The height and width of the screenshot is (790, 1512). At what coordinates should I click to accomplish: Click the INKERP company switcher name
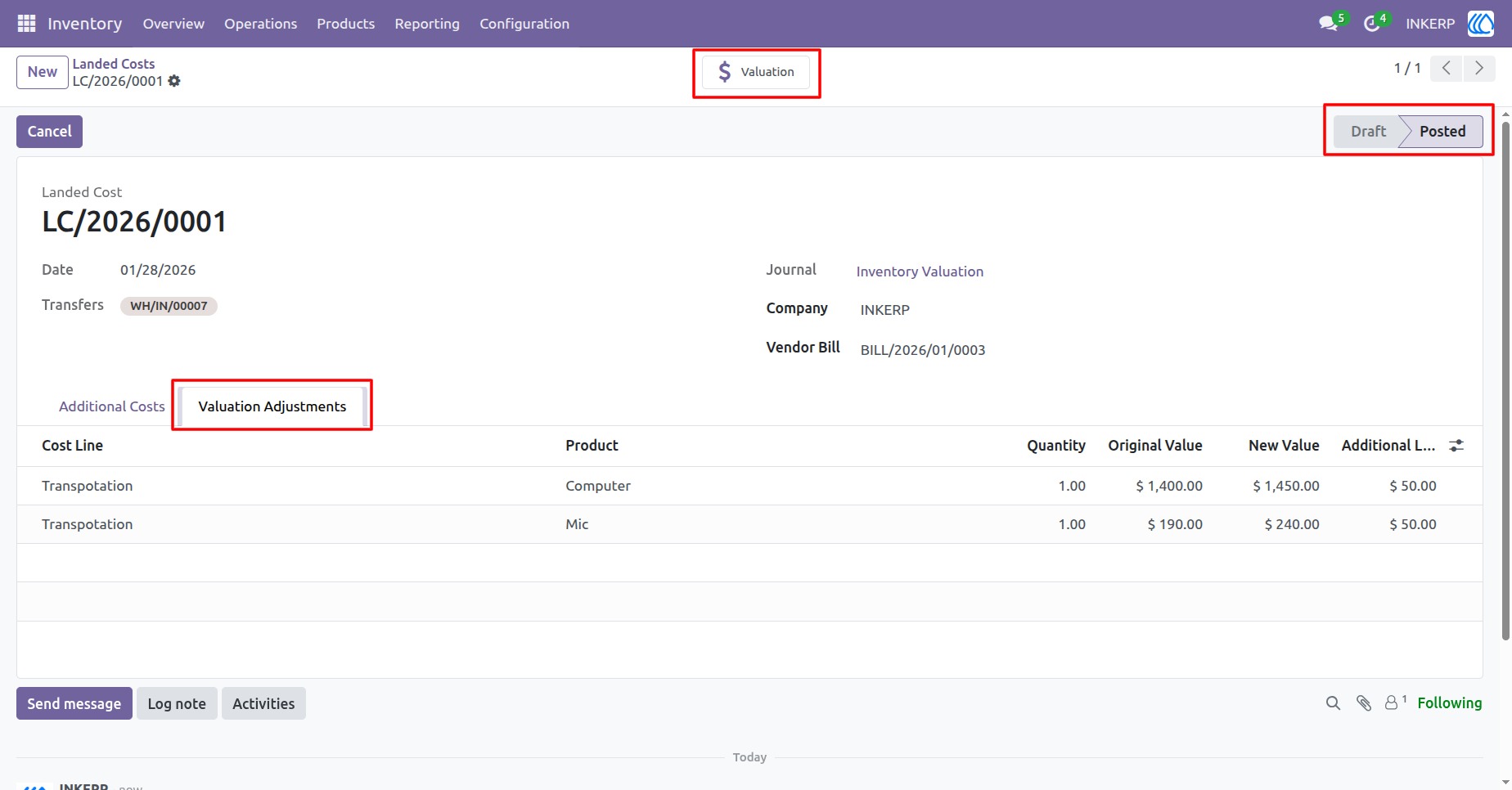click(x=1430, y=24)
